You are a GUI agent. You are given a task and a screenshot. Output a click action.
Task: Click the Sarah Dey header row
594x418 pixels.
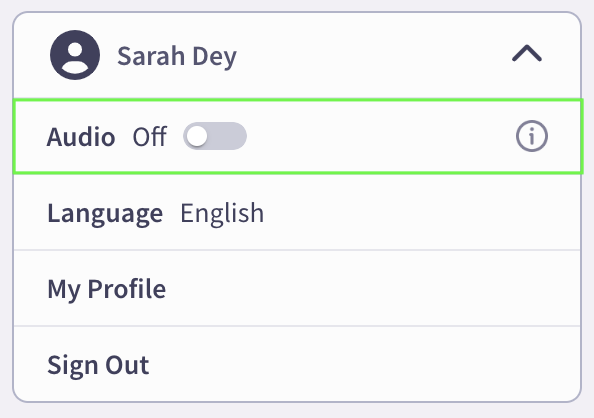(297, 55)
